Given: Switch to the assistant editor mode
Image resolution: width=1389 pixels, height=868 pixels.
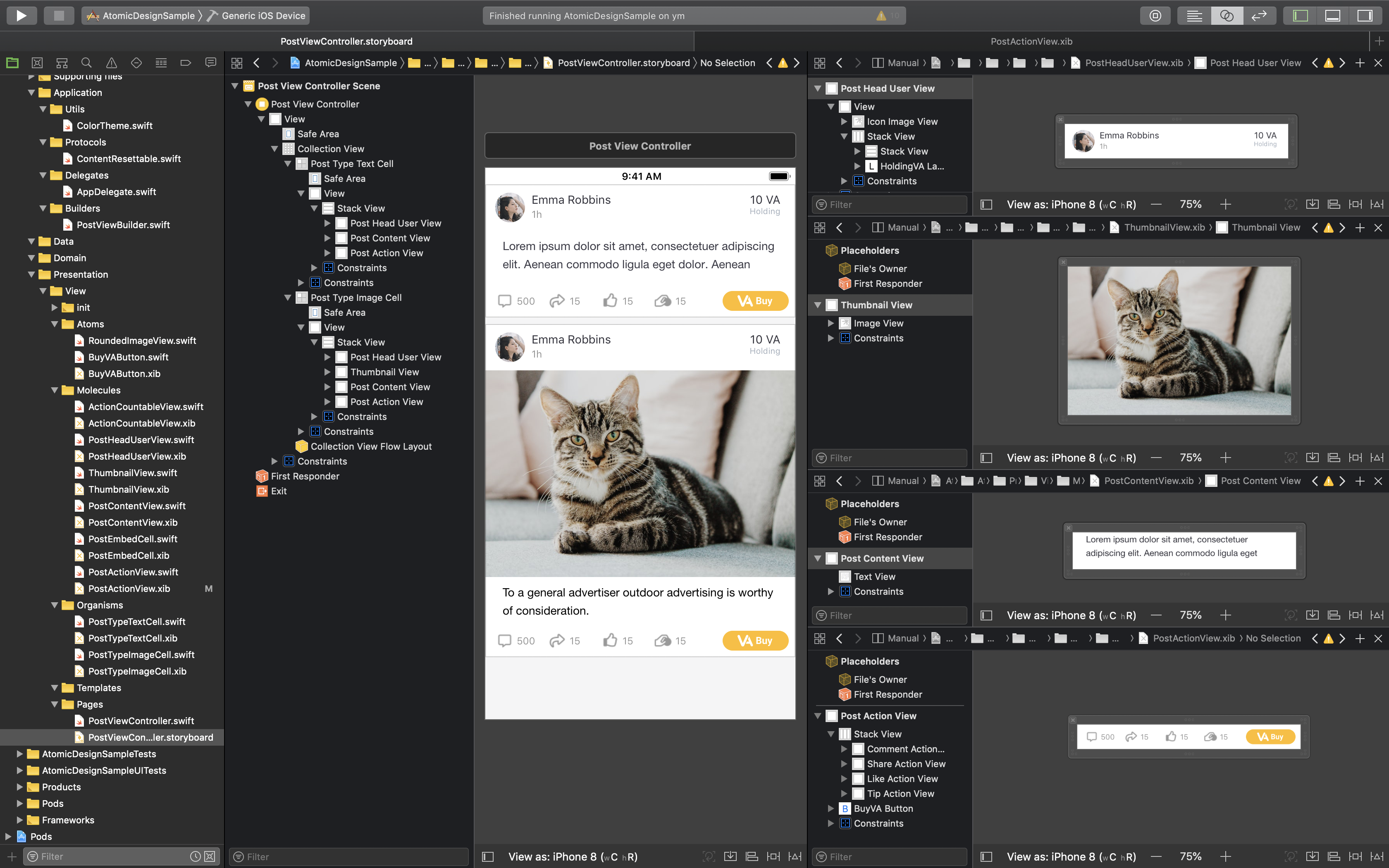Looking at the screenshot, I should 1227,16.
